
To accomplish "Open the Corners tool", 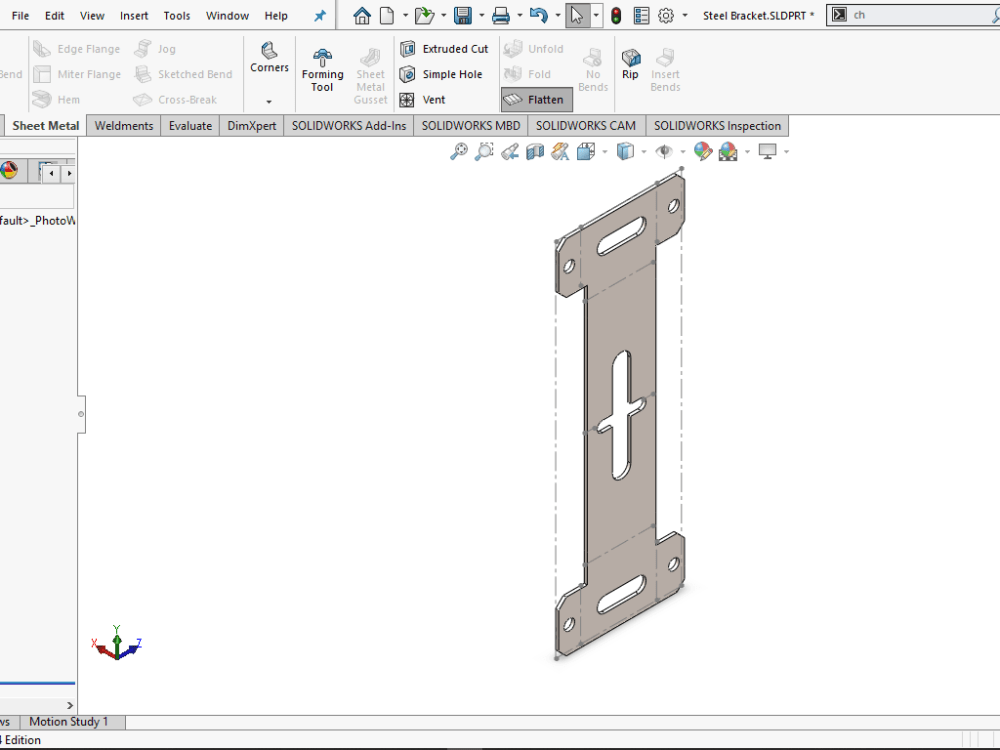I will [269, 60].
